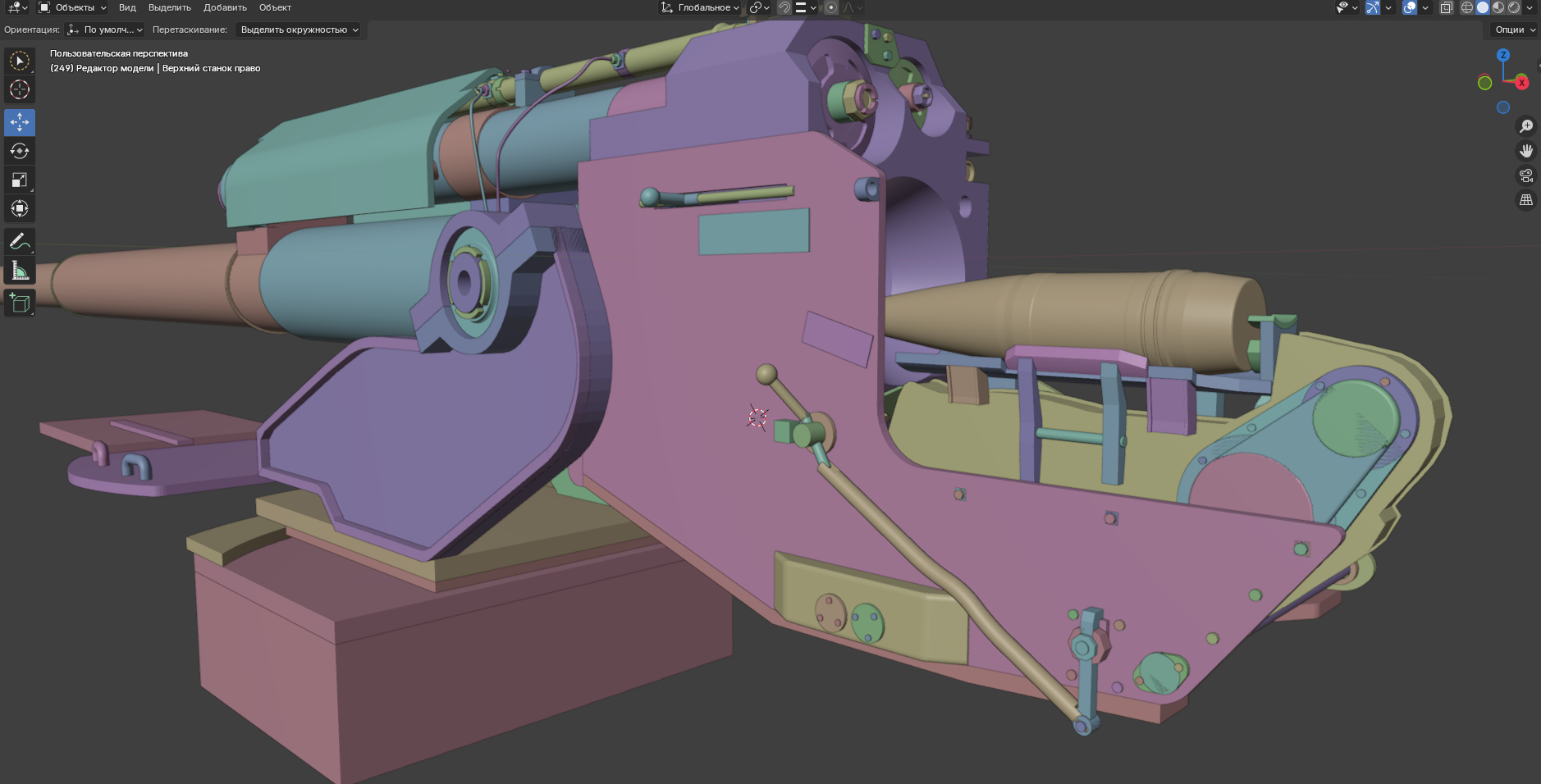Open the Глобальное orientation dropdown
1541x784 pixels.
(x=701, y=7)
